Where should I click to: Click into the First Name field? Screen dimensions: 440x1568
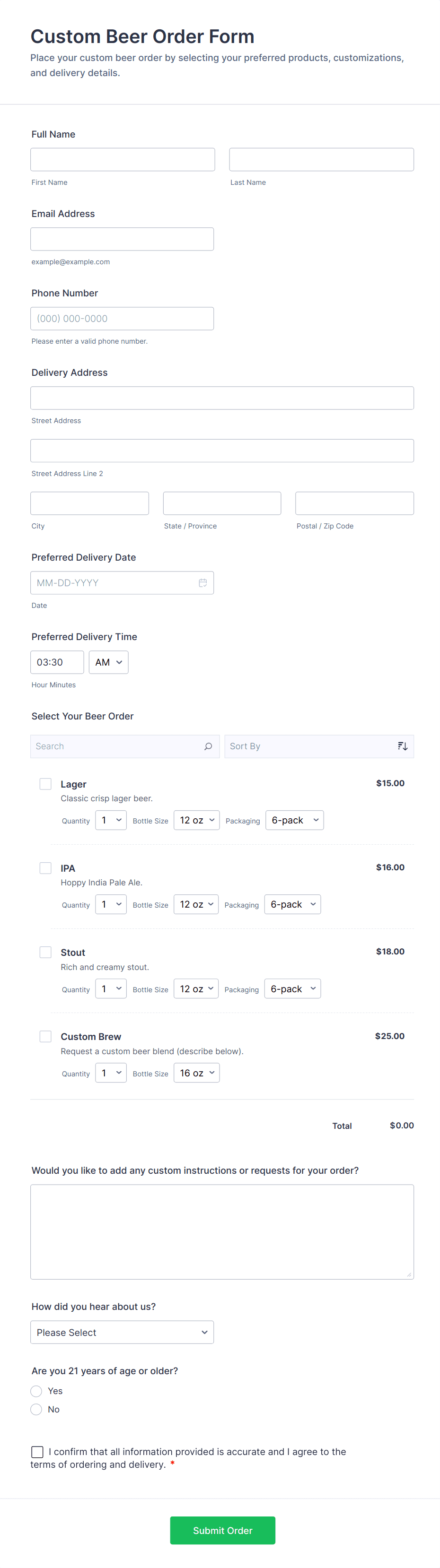123,159
